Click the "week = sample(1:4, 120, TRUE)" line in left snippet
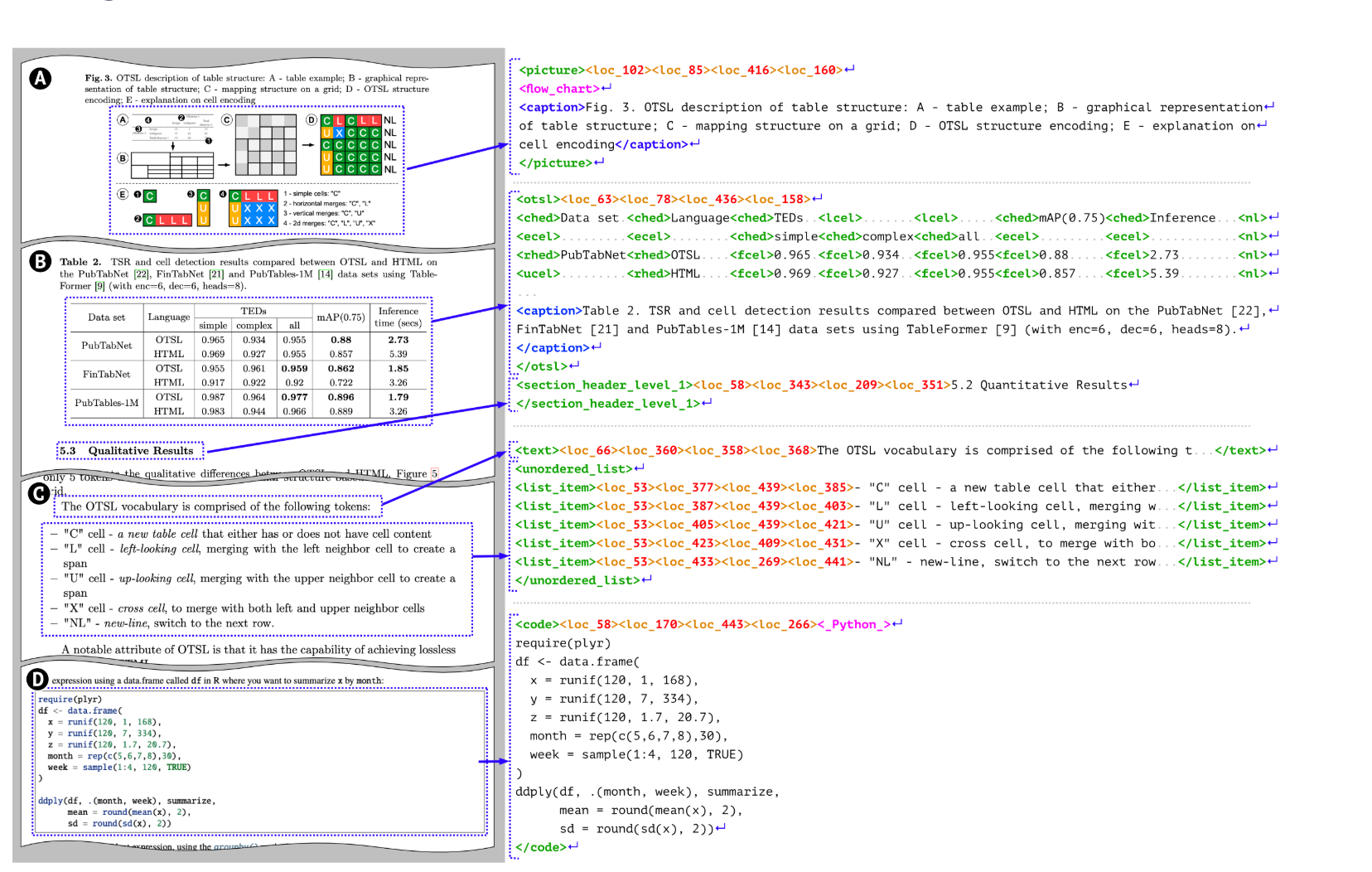The height and width of the screenshot is (872, 1372). [119, 768]
